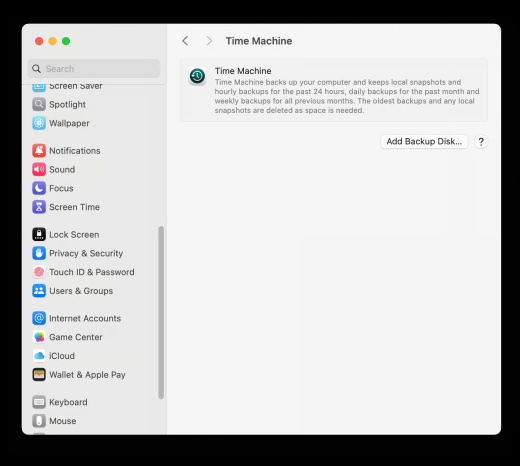Viewport: 520px width, 466px height.
Task: Choose the Lock Screen label
Action: click(x=74, y=235)
